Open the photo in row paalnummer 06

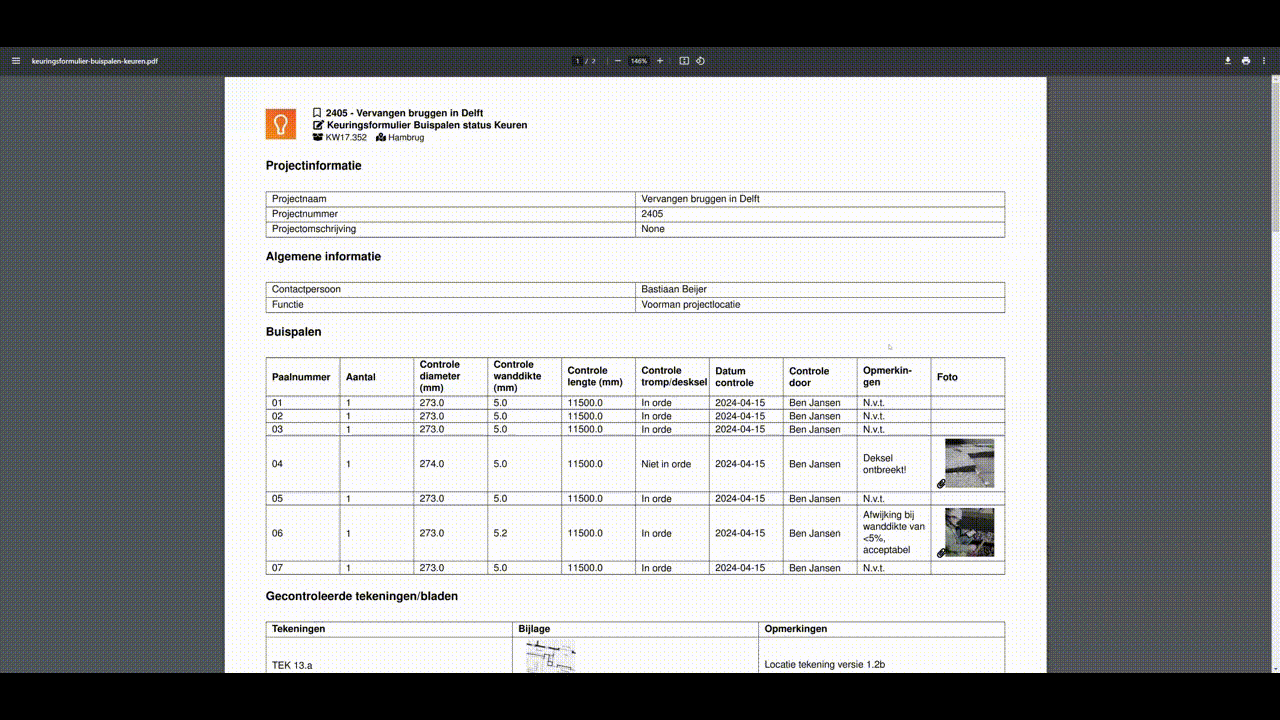968,532
